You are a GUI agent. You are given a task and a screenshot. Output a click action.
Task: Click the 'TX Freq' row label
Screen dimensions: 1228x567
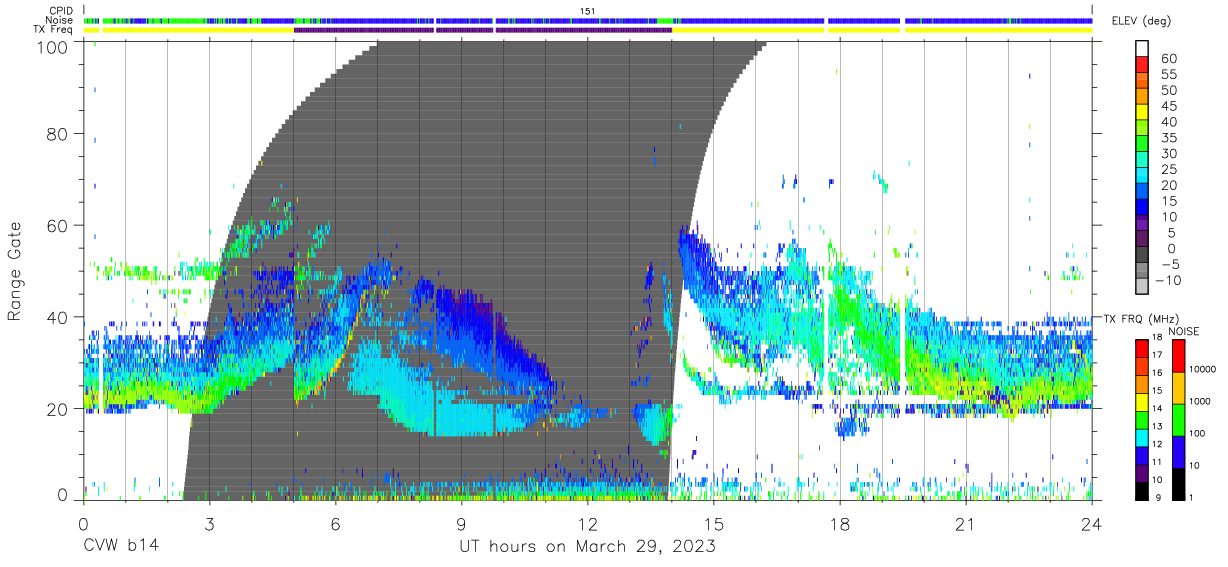(53, 29)
